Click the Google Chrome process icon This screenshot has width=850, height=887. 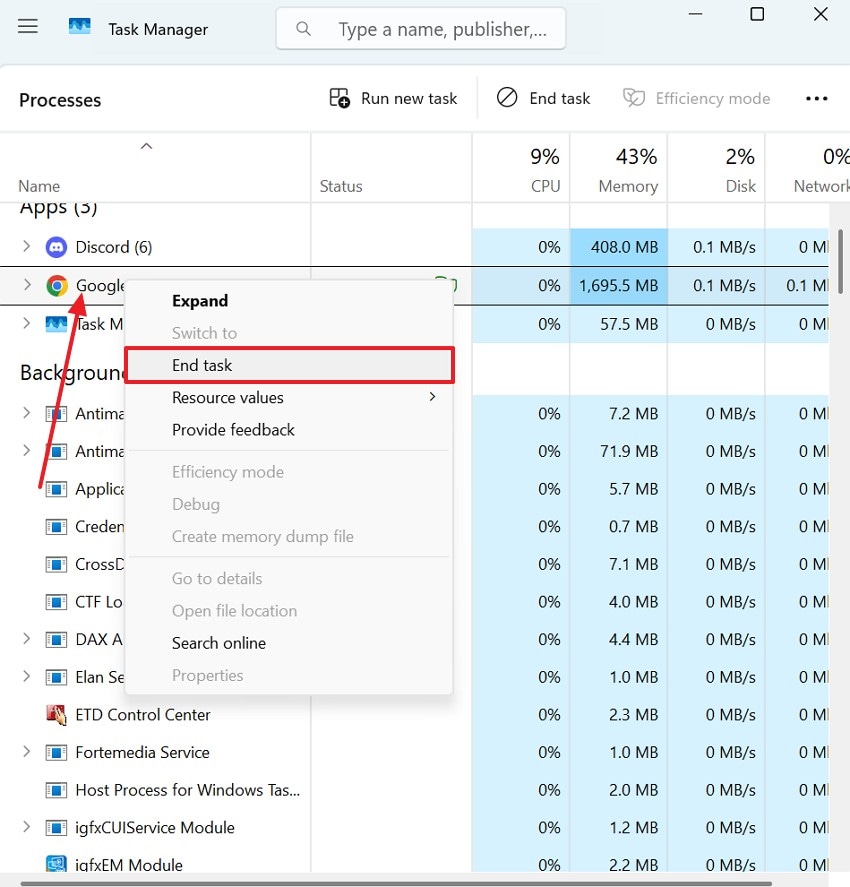coord(57,285)
